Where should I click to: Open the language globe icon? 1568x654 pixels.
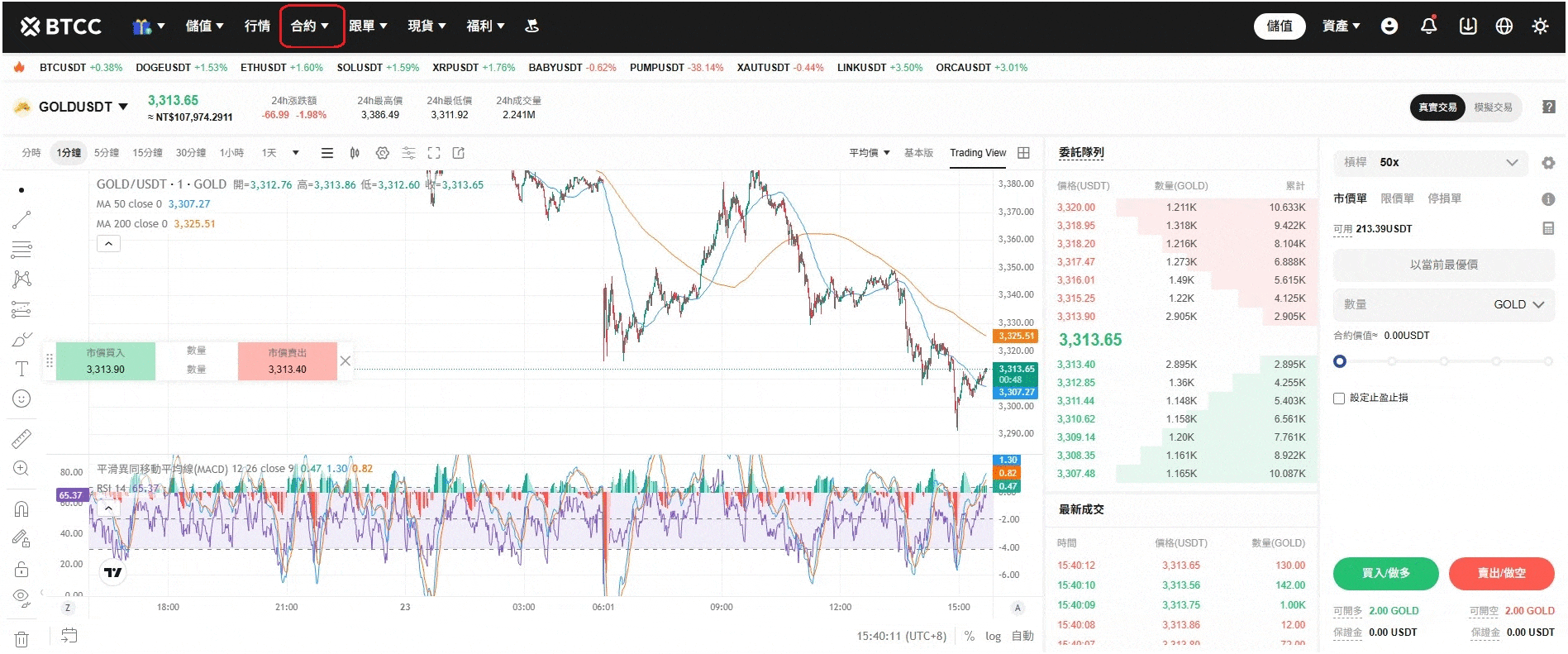1504,26
